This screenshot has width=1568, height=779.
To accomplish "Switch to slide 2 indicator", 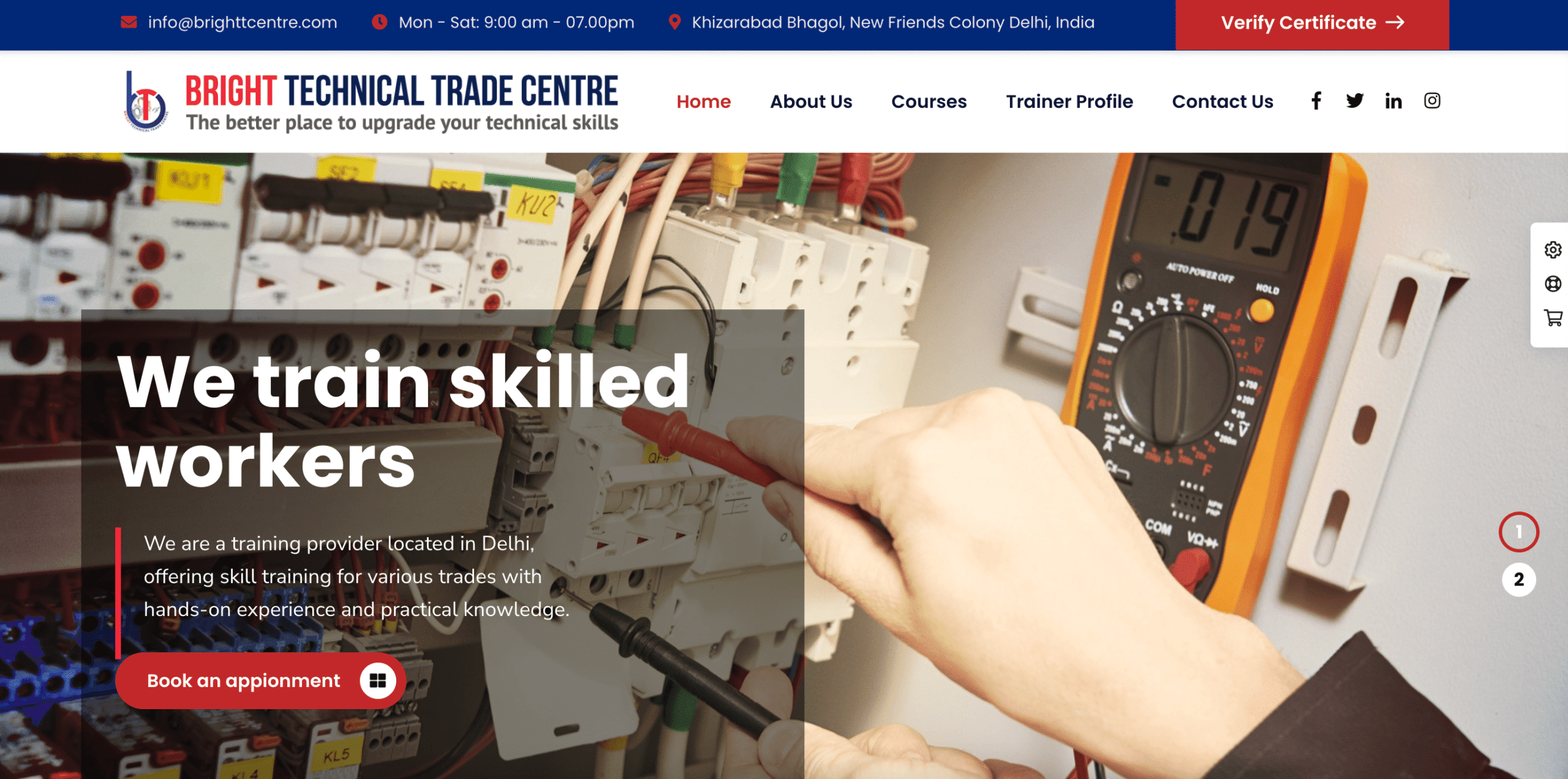I will pos(1518,579).
